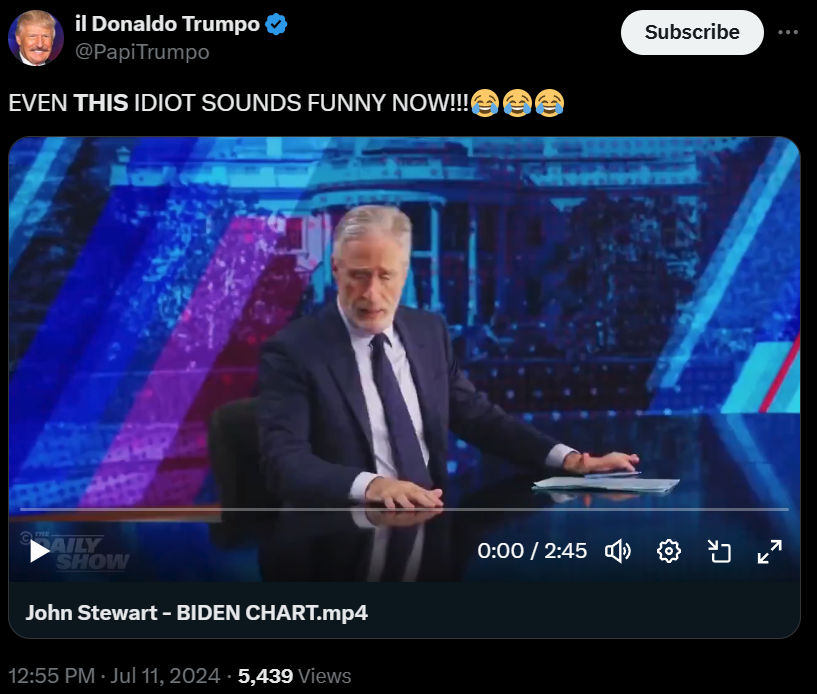The height and width of the screenshot is (694, 817).
Task: Play the video
Action: [40, 551]
